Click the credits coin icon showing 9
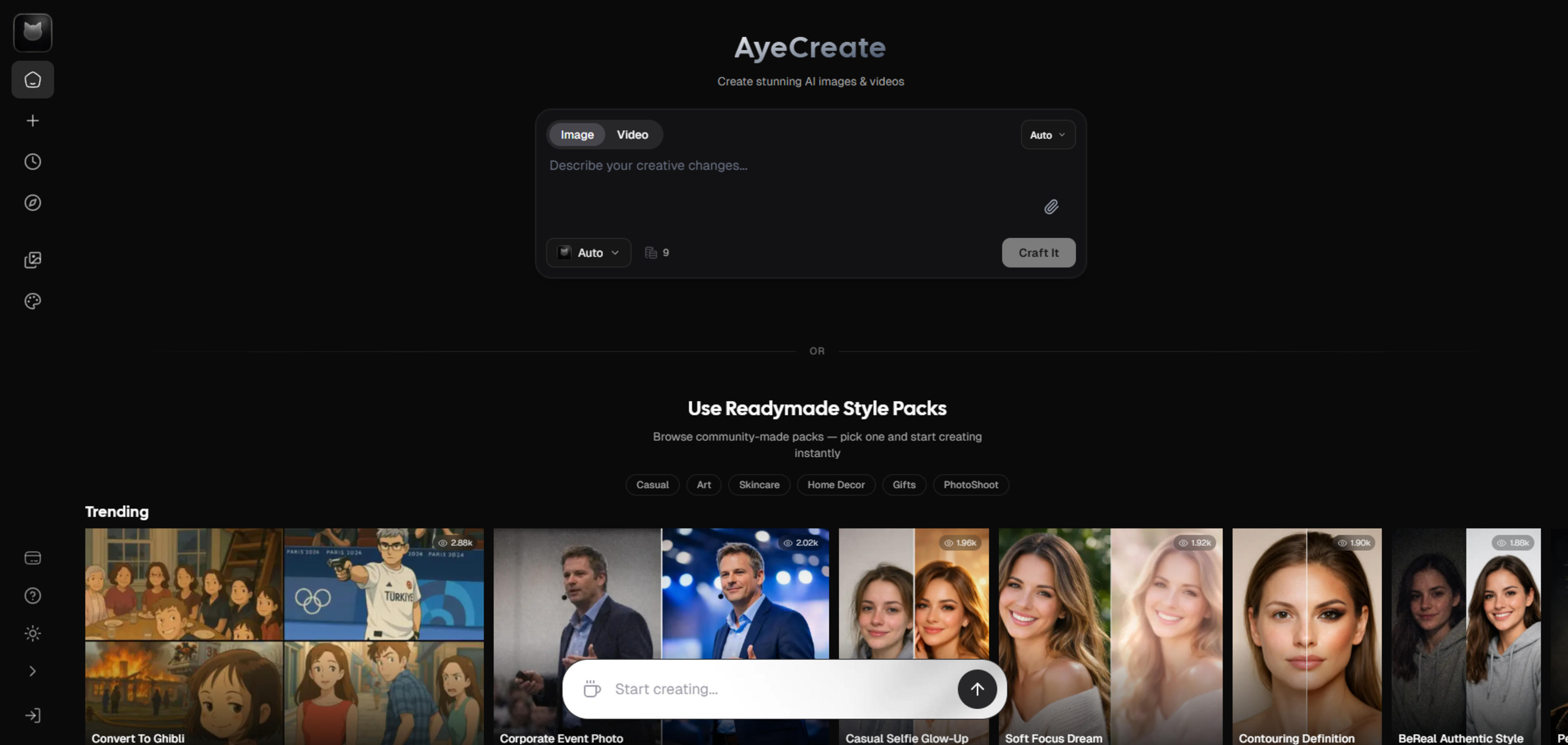1568x745 pixels. coord(651,252)
